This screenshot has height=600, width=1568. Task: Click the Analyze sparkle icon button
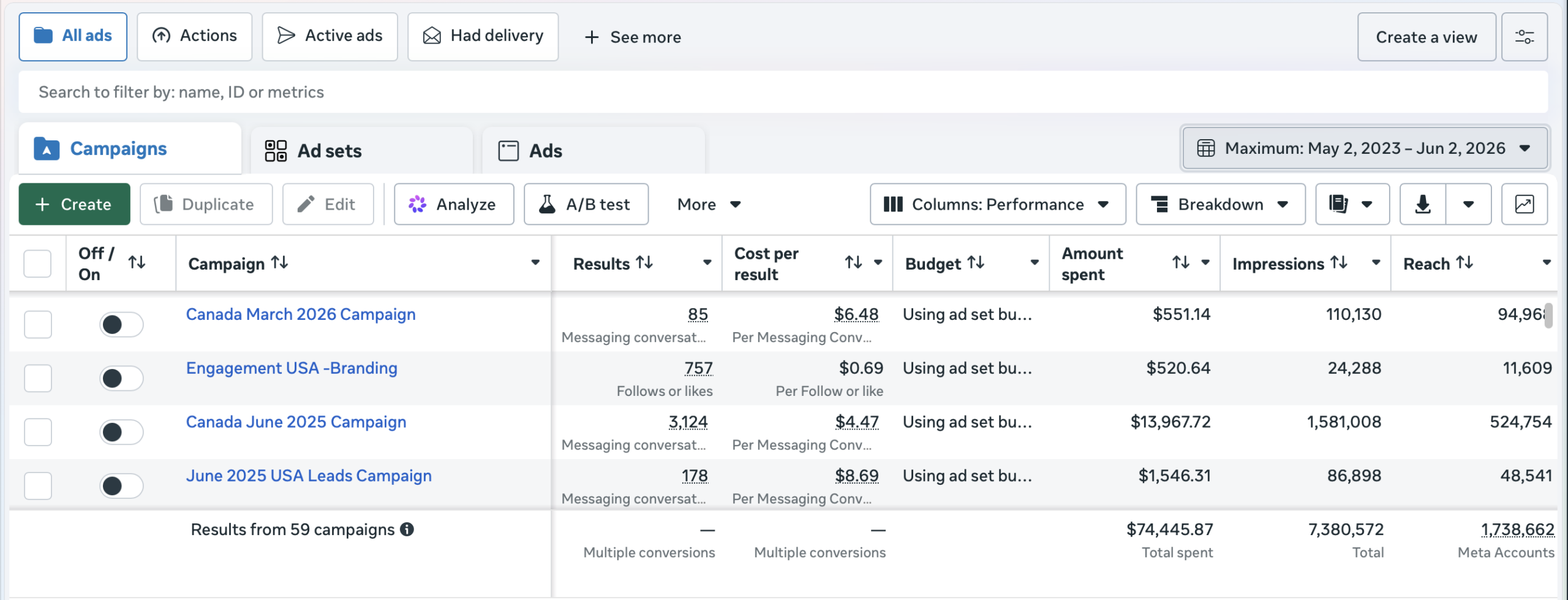454,204
